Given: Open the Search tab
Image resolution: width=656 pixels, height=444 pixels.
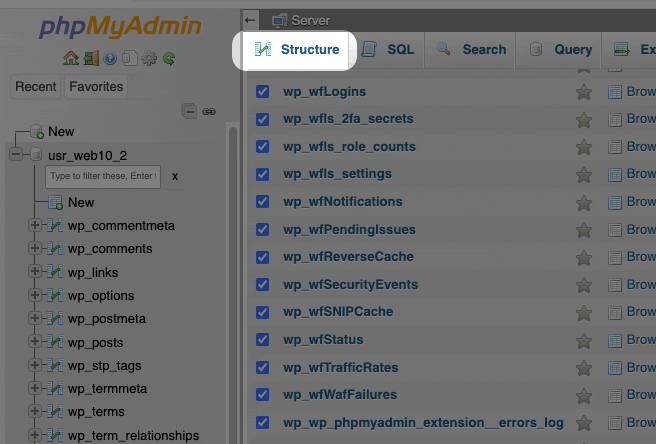Looking at the screenshot, I should pos(470,49).
